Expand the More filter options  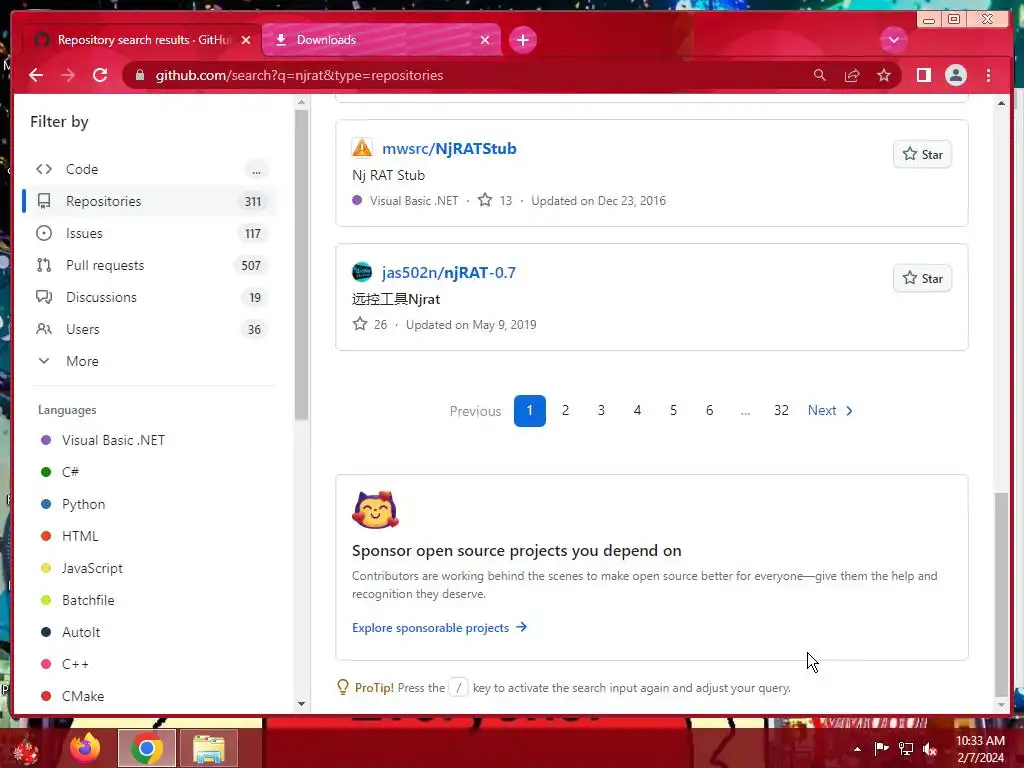coord(151,361)
